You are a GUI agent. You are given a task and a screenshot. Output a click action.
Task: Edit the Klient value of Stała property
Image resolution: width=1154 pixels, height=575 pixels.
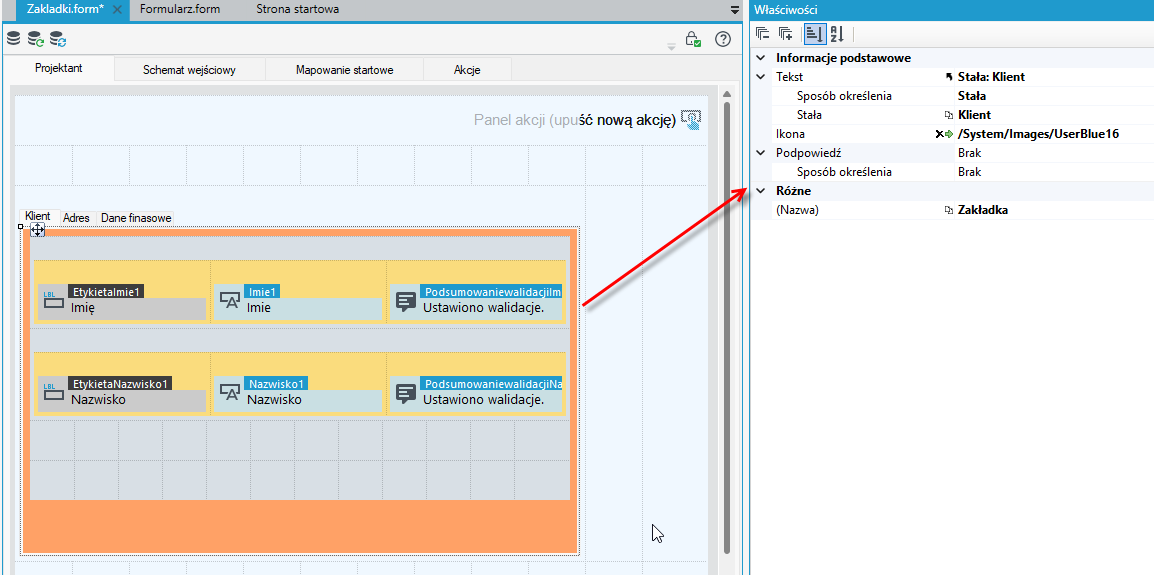pos(974,115)
